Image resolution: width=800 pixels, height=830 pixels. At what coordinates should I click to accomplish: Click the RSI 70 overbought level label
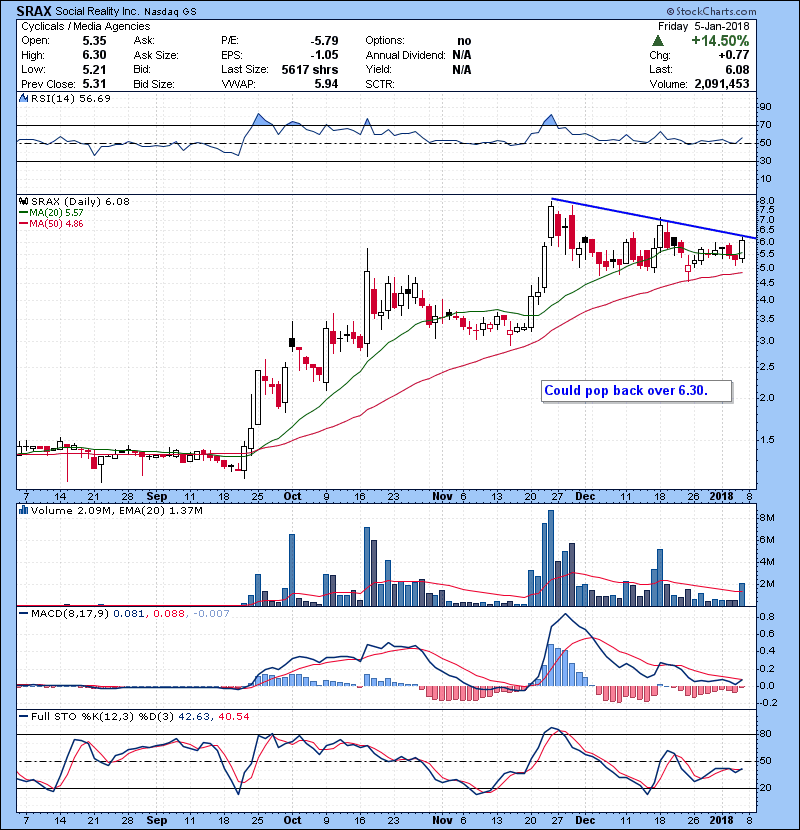coord(766,125)
